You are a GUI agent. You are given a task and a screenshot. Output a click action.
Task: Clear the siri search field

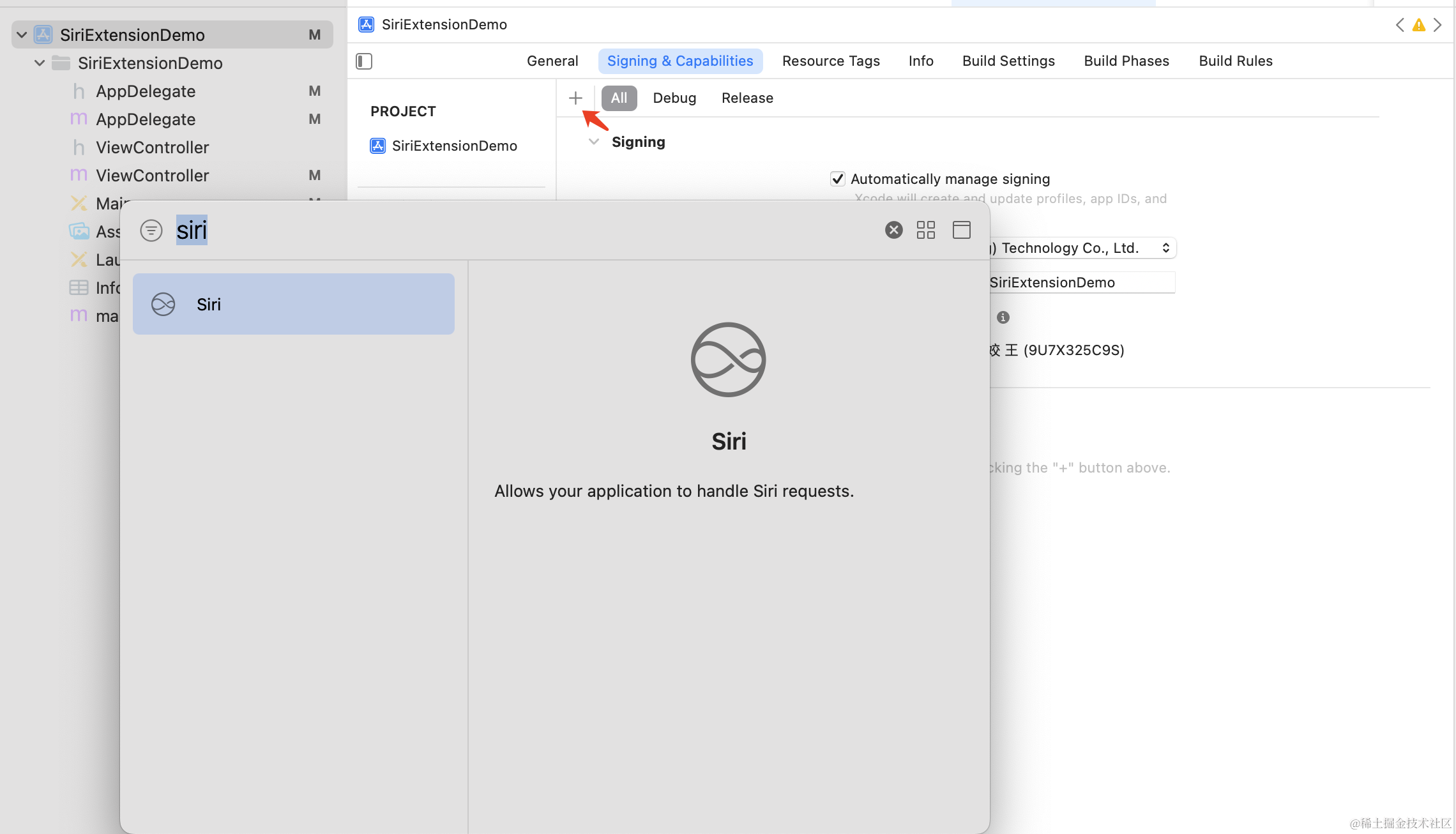tap(893, 230)
